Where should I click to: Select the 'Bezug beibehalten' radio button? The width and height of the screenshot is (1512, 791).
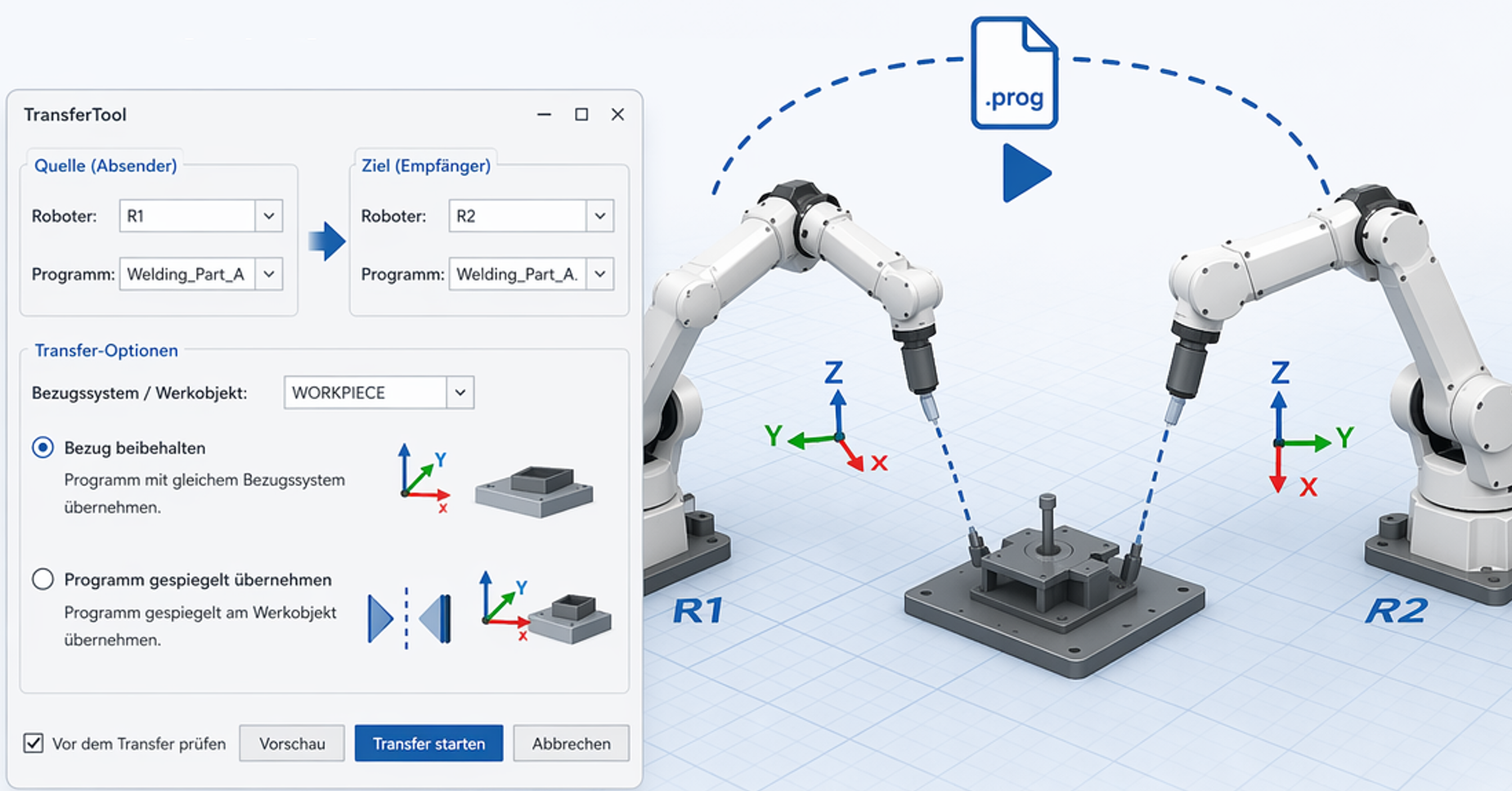click(x=43, y=447)
